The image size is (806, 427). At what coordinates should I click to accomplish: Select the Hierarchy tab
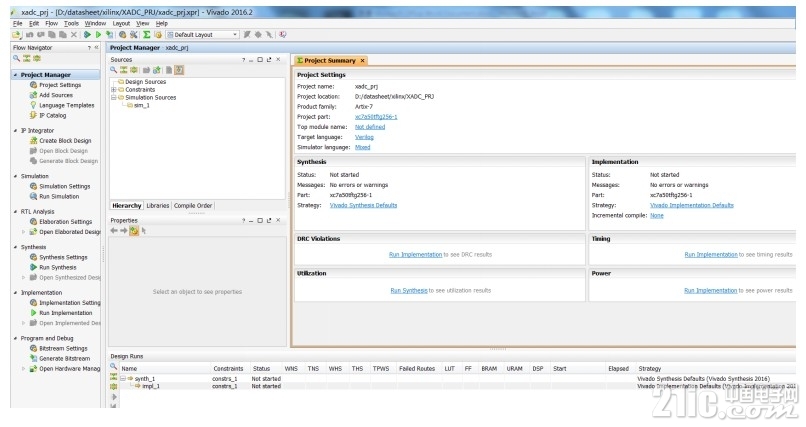[x=126, y=206]
